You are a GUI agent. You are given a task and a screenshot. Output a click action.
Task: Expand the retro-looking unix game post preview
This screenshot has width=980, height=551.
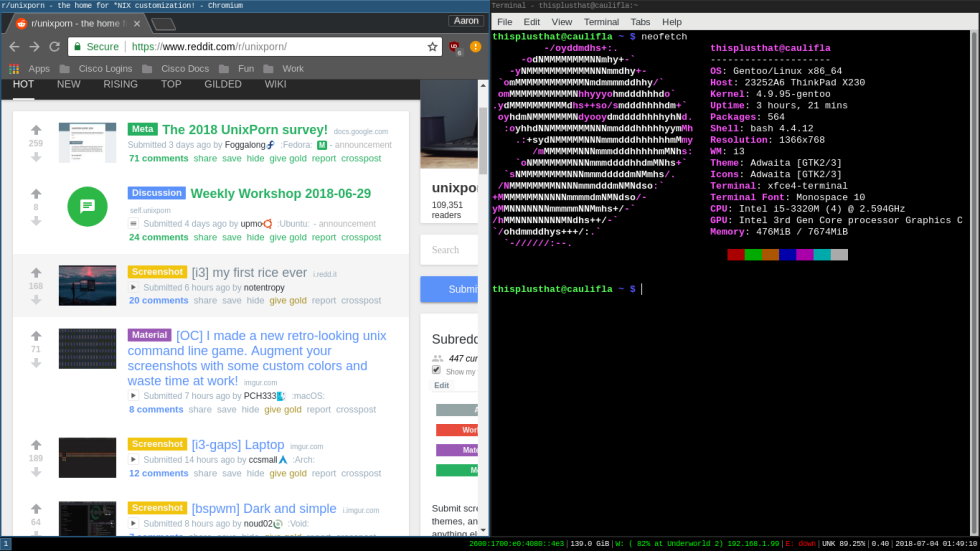point(133,395)
